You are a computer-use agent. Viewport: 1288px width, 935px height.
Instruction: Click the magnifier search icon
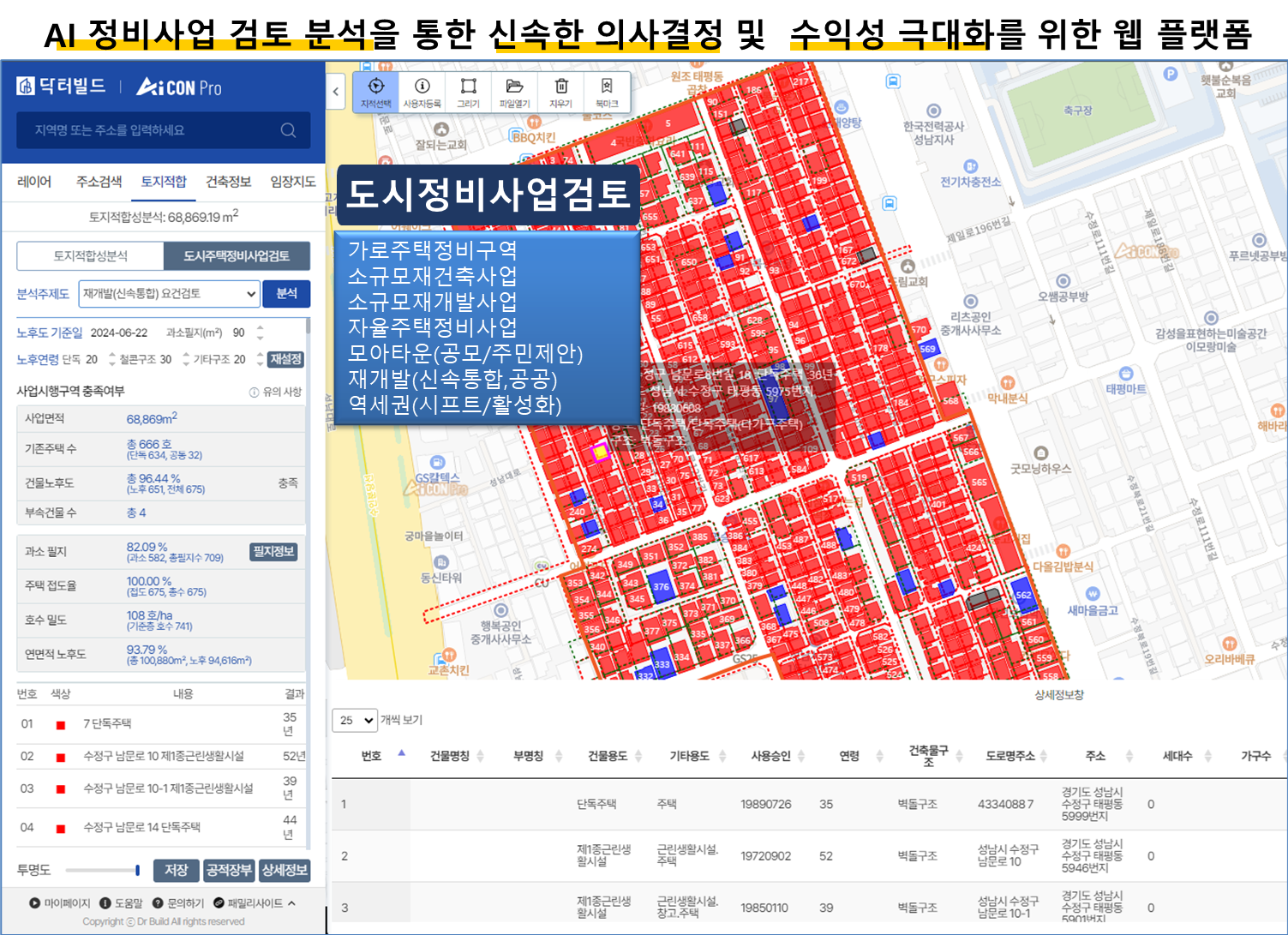click(288, 130)
